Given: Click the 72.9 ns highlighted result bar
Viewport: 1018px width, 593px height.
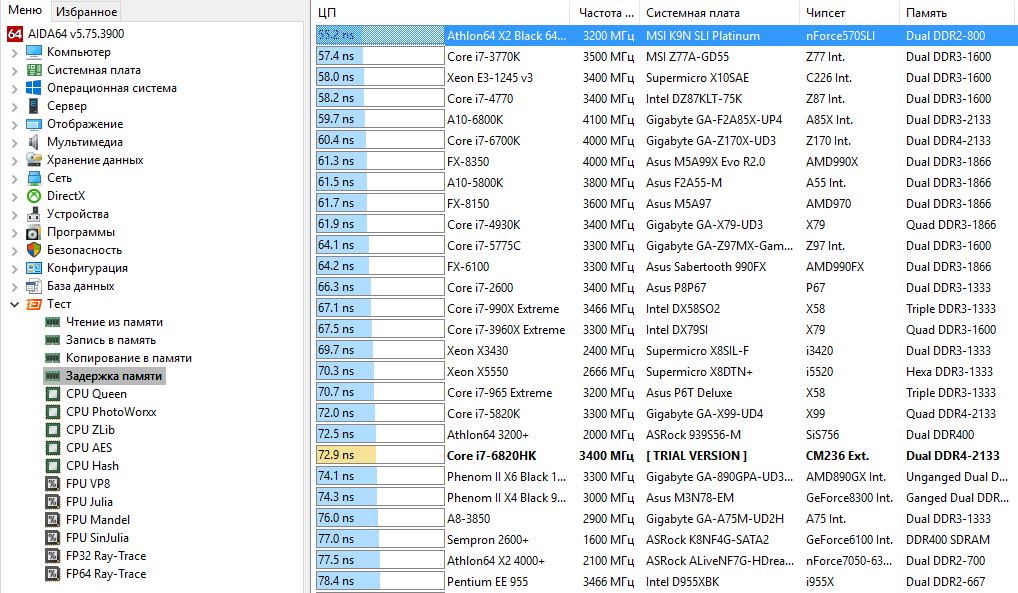Looking at the screenshot, I should tap(380, 455).
